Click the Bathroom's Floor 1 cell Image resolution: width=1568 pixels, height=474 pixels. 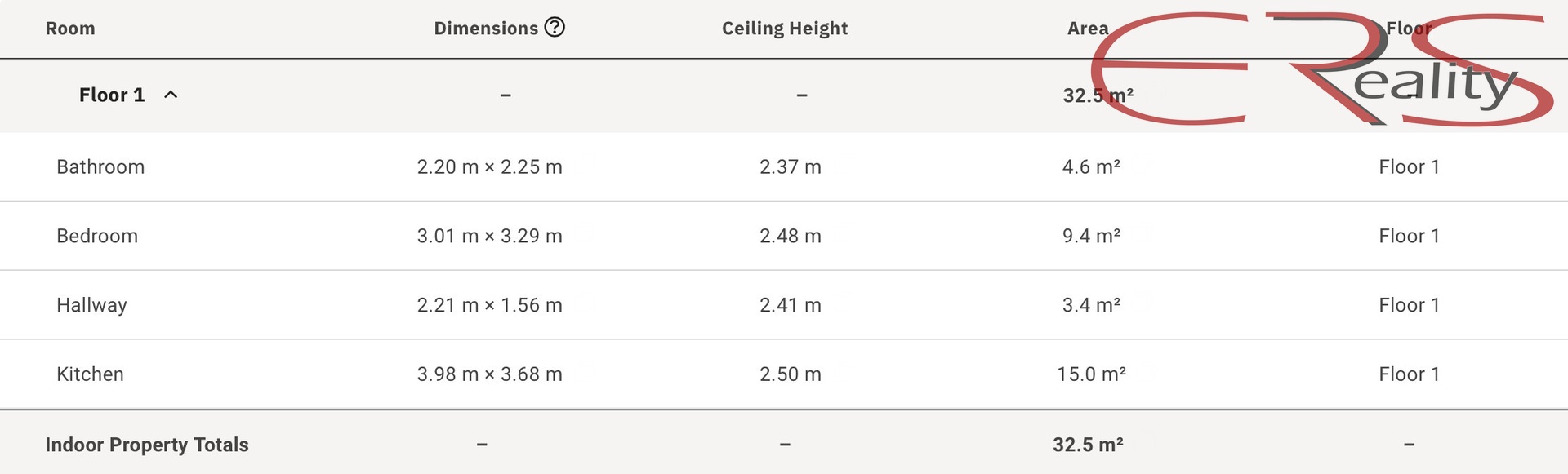coord(1410,166)
